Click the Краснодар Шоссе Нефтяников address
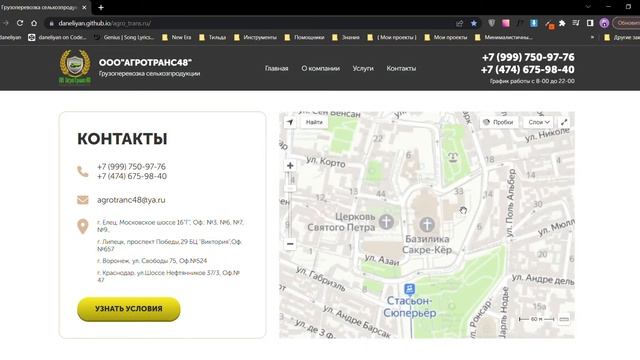Screen dimensions: 640x360 point(168,276)
